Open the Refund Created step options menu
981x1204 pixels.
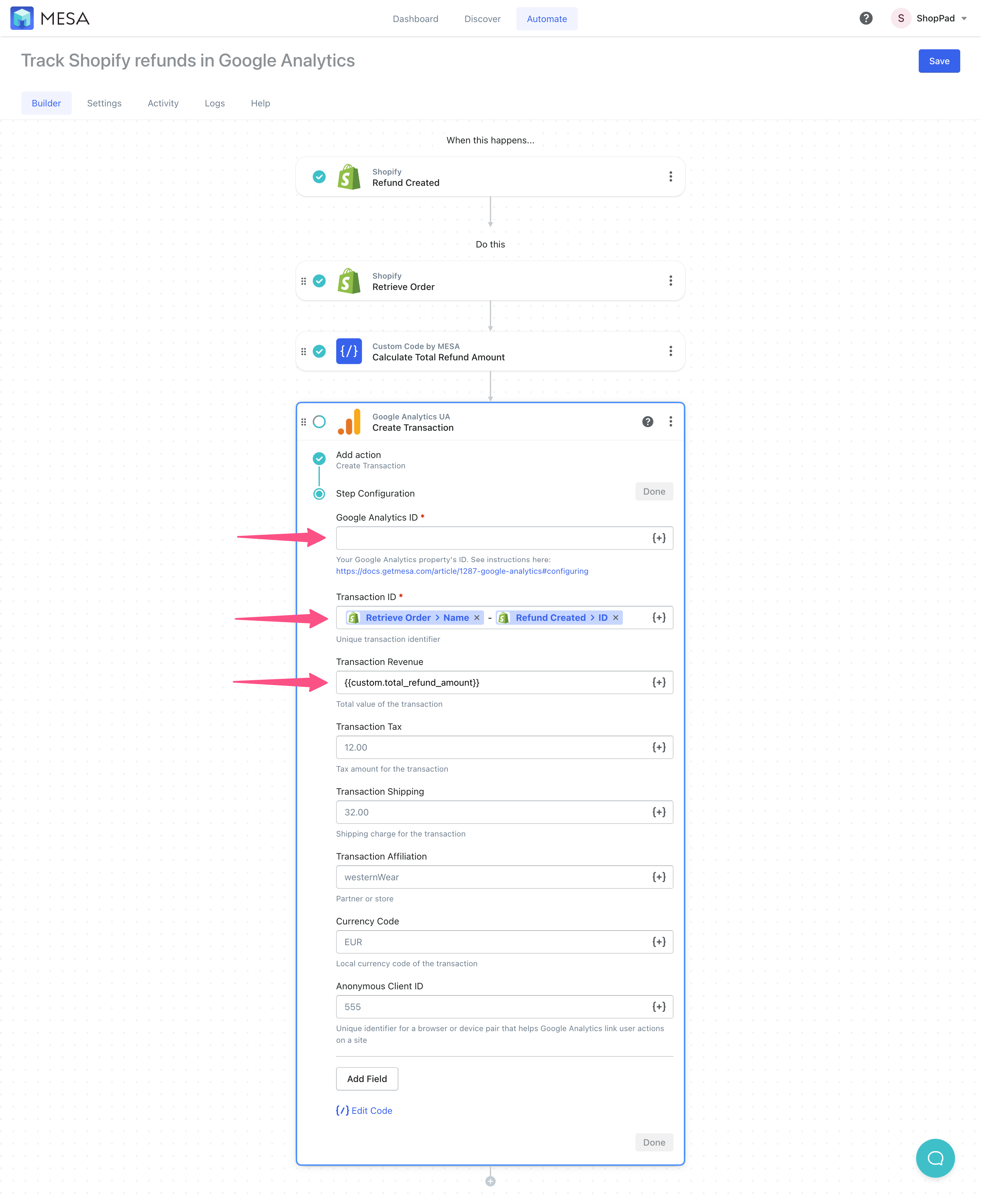click(671, 177)
